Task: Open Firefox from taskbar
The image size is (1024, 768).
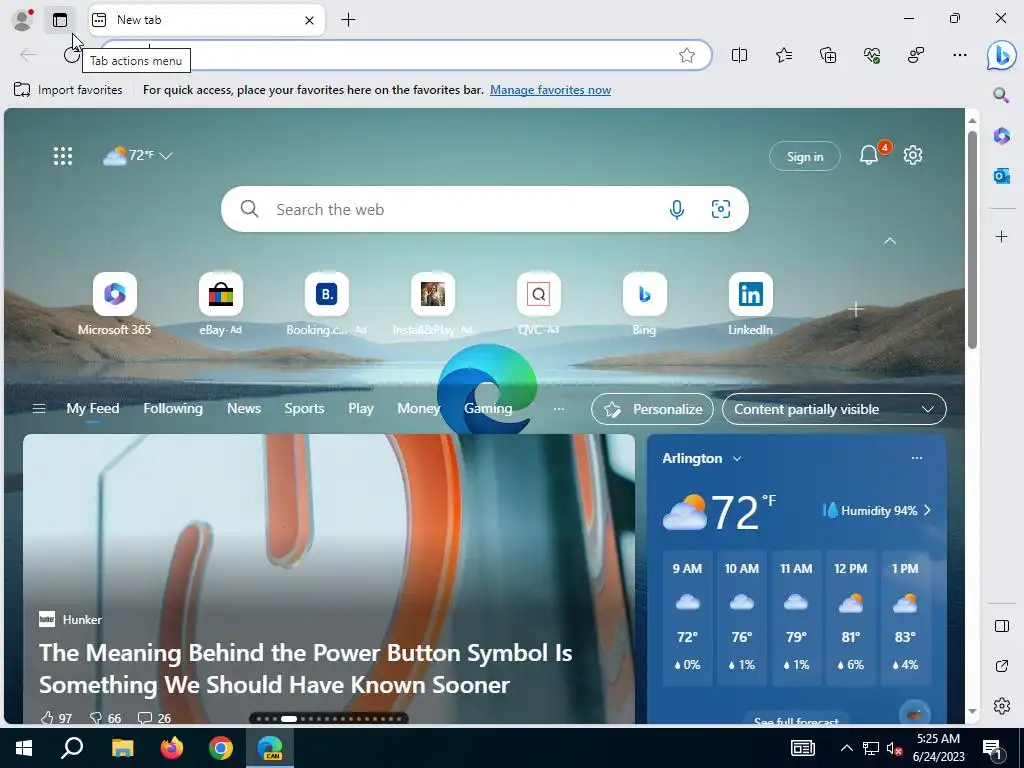Action: coord(172,748)
